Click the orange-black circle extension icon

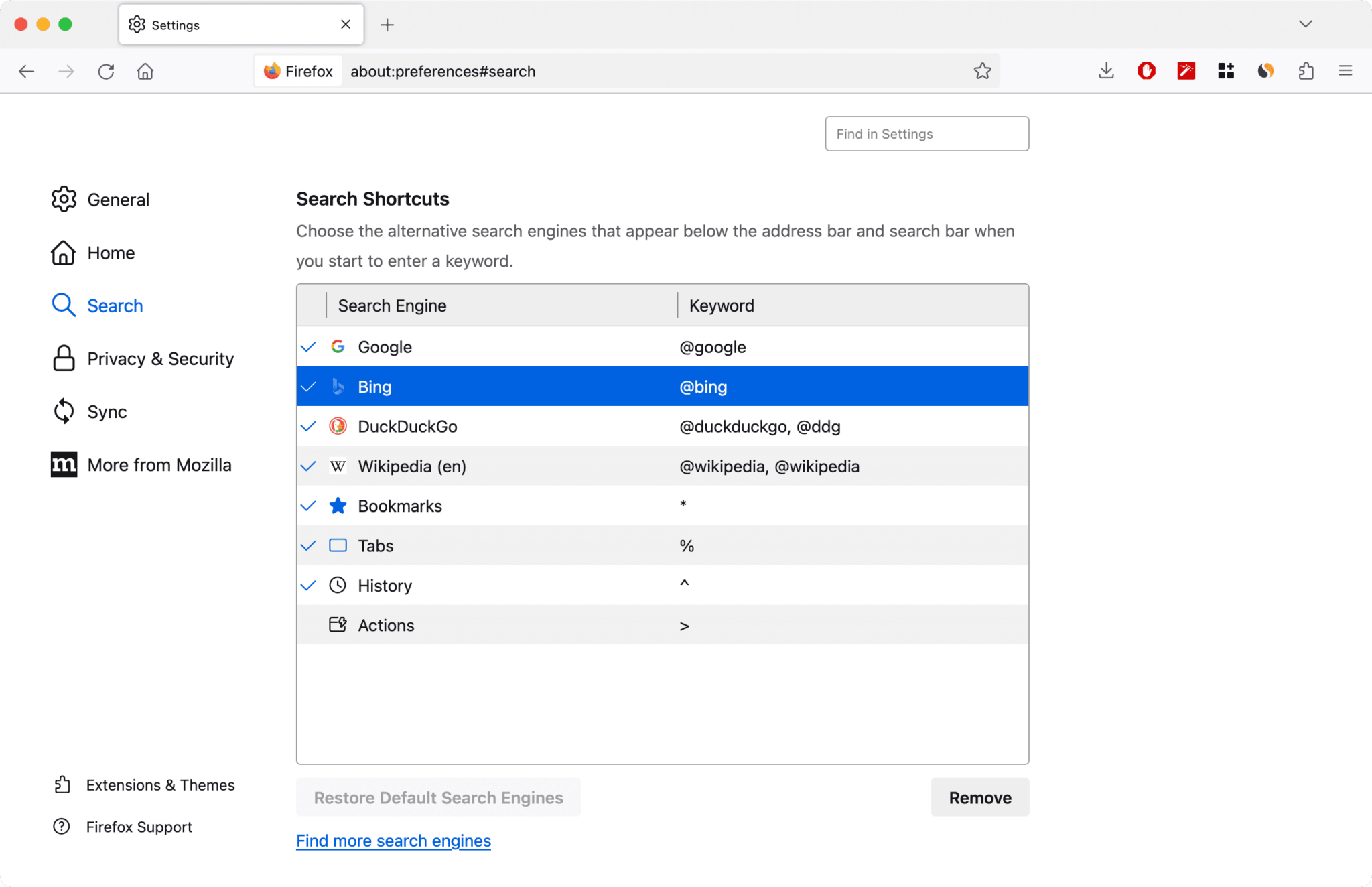[x=1265, y=71]
